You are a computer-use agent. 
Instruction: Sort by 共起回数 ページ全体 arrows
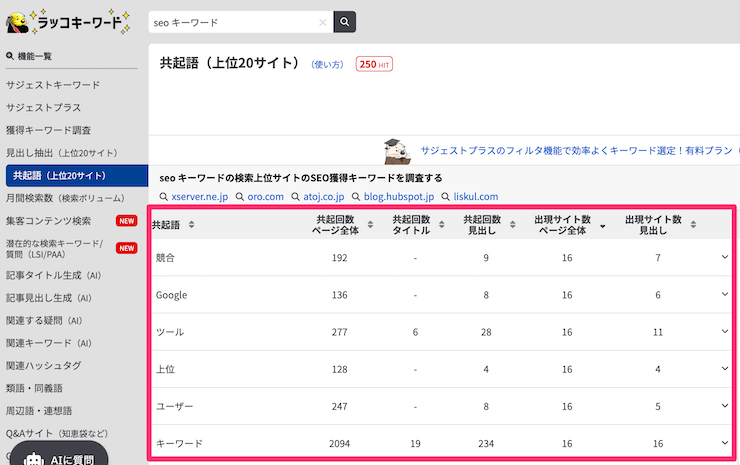point(370,225)
